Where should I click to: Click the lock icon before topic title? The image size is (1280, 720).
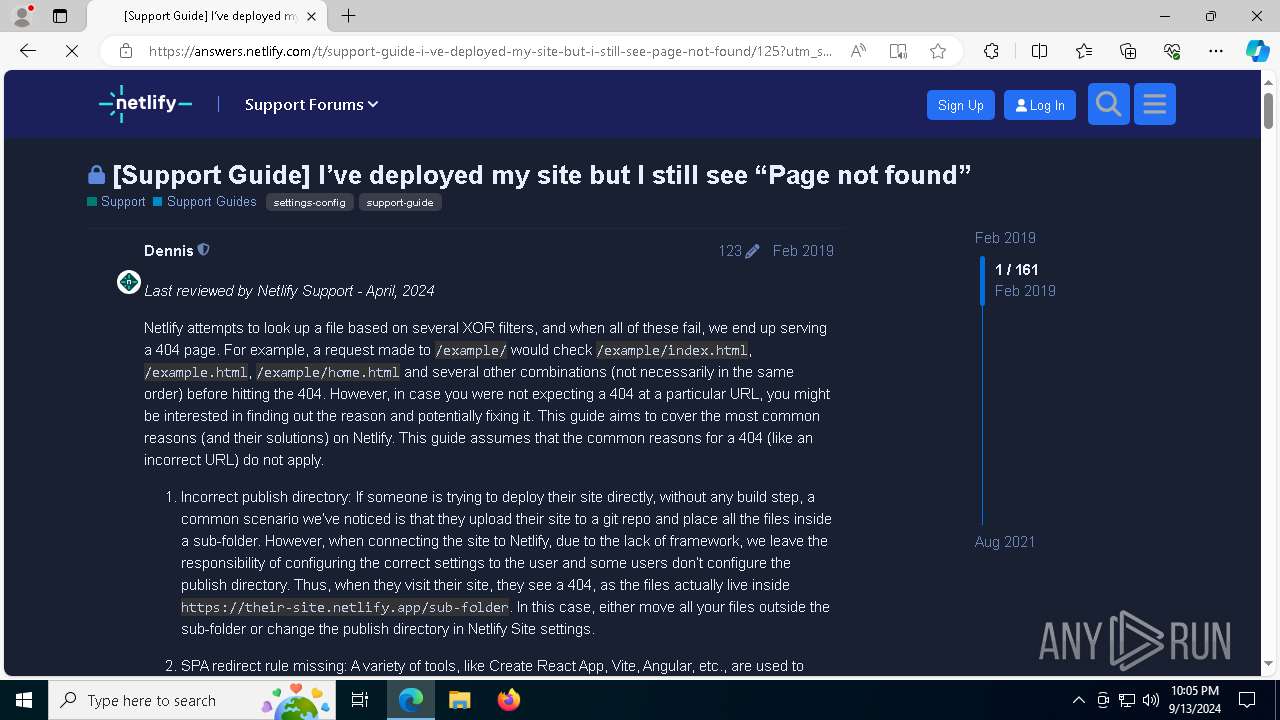(x=96, y=175)
